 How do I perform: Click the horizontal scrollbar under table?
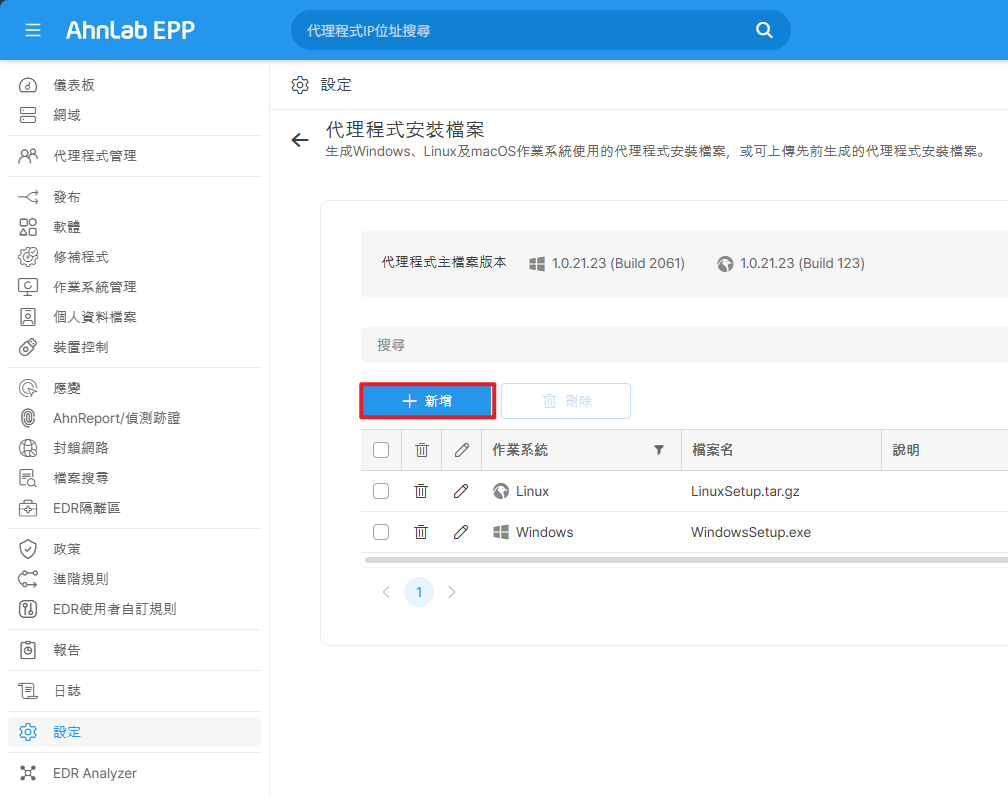[686, 561]
